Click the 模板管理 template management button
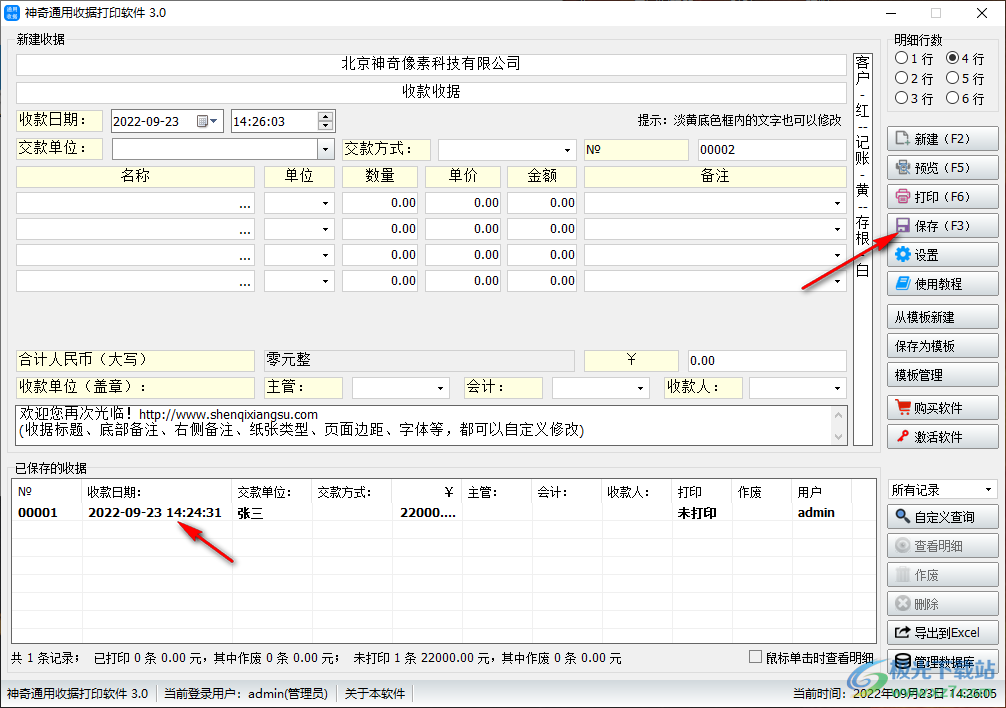1006x708 pixels. coord(942,375)
